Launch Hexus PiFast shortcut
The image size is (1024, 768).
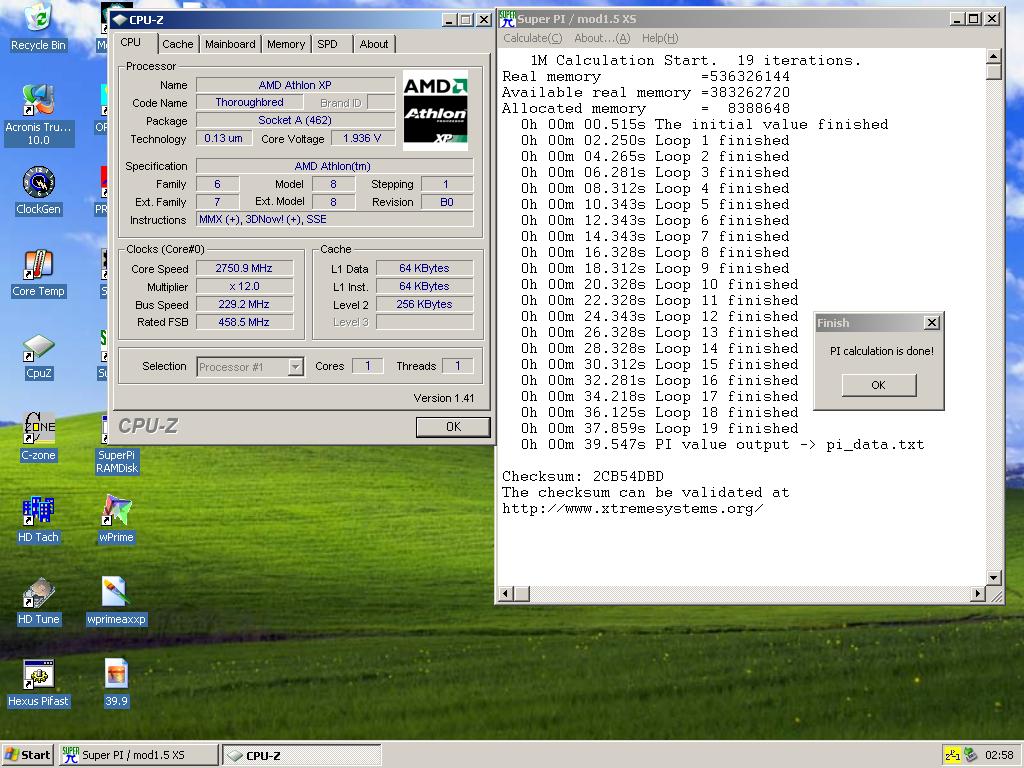point(39,684)
